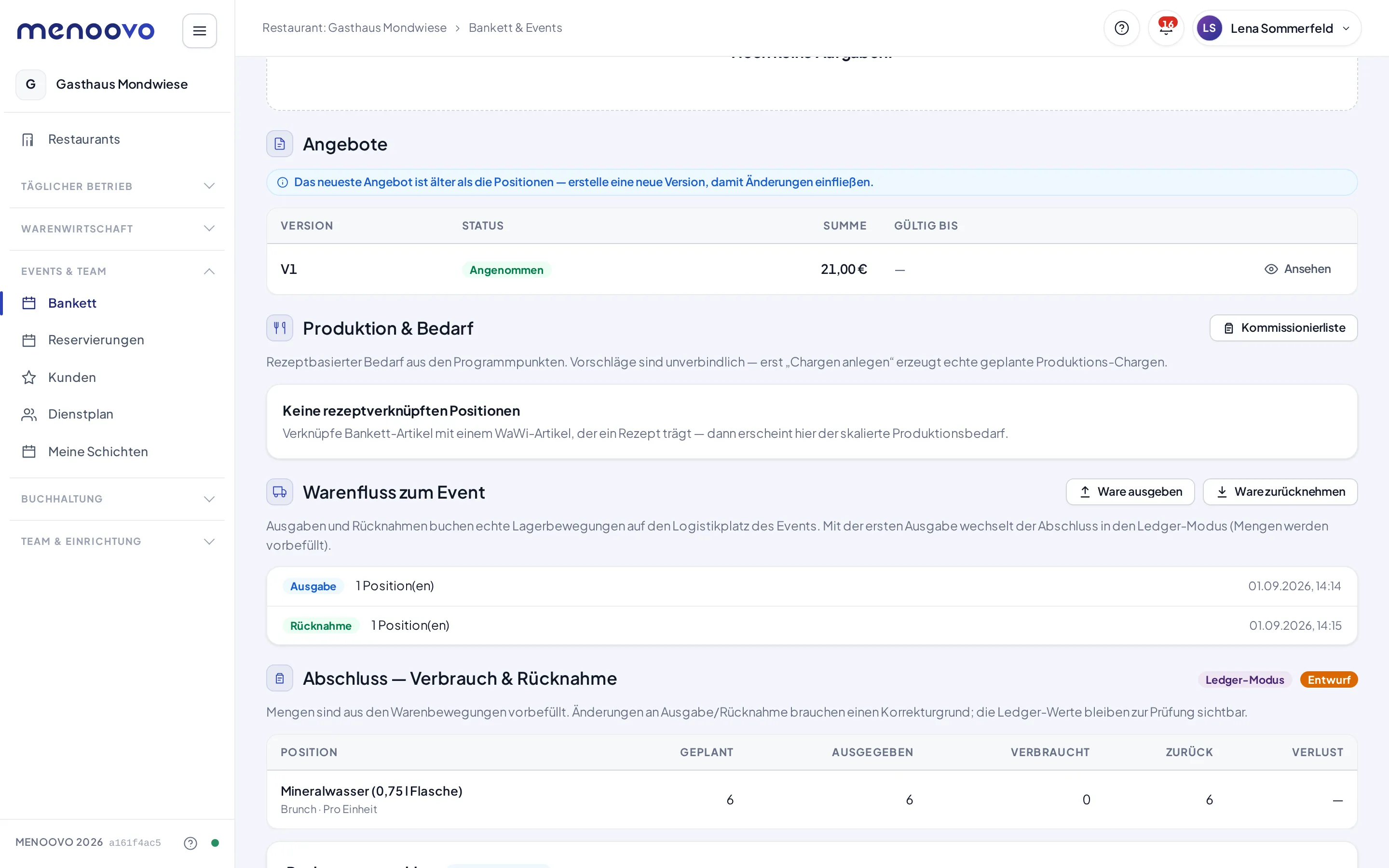Click Ware ausgeben button
This screenshot has width=1389, height=868.
(1130, 492)
